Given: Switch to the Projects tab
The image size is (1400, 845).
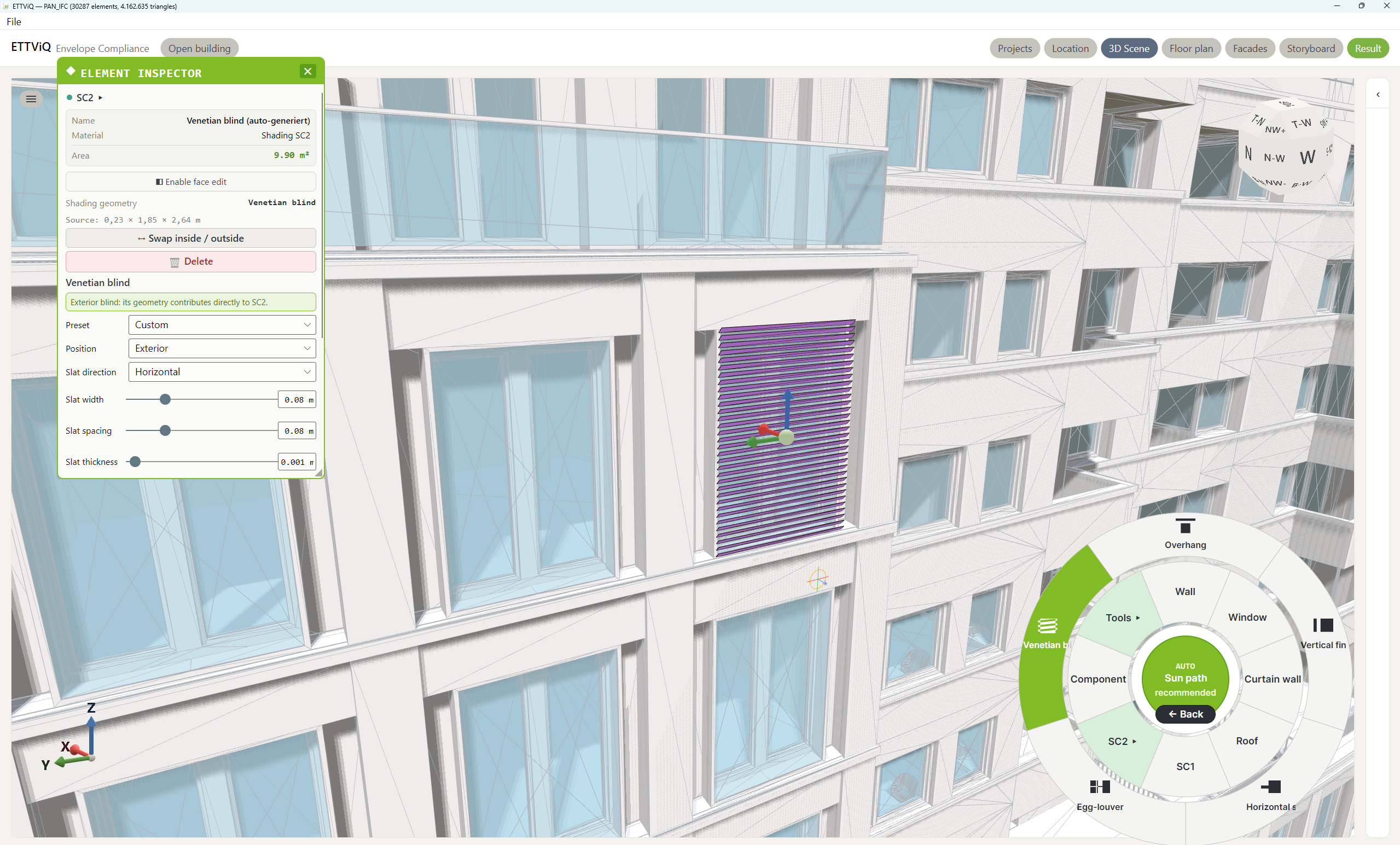Looking at the screenshot, I should [x=1015, y=48].
